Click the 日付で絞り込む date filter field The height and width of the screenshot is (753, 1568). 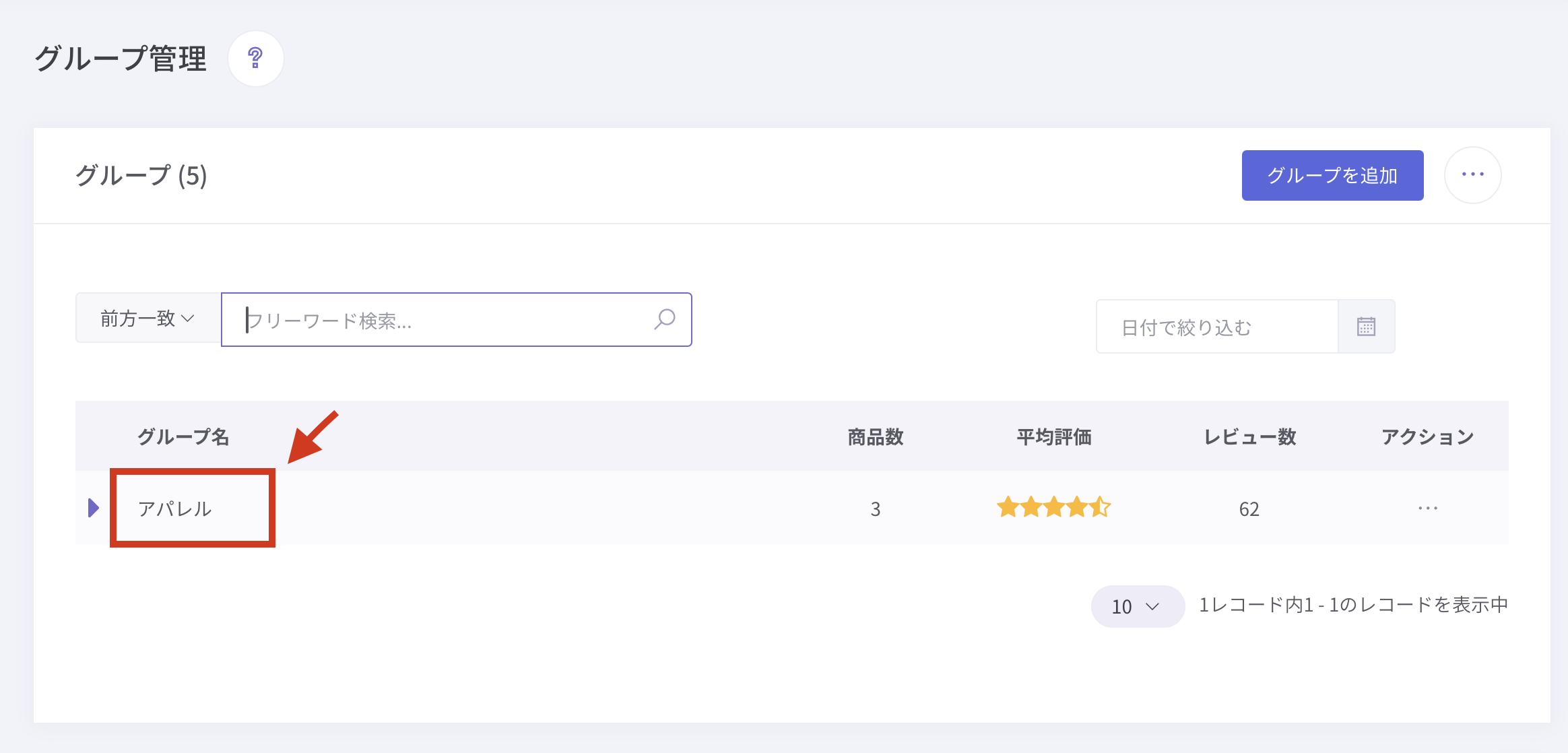pos(1216,327)
